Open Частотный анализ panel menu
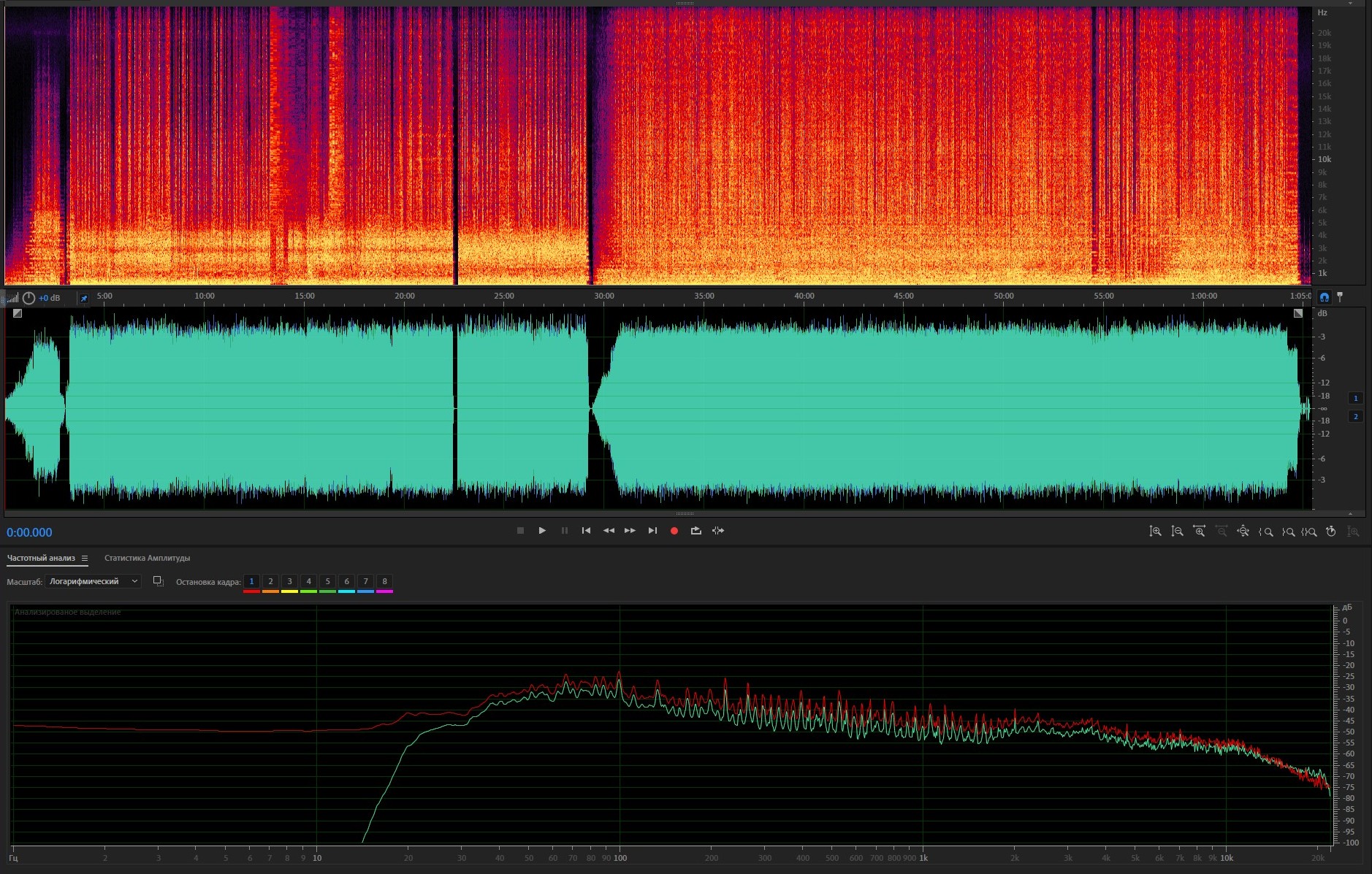This screenshot has width=1372, height=874. (x=85, y=559)
